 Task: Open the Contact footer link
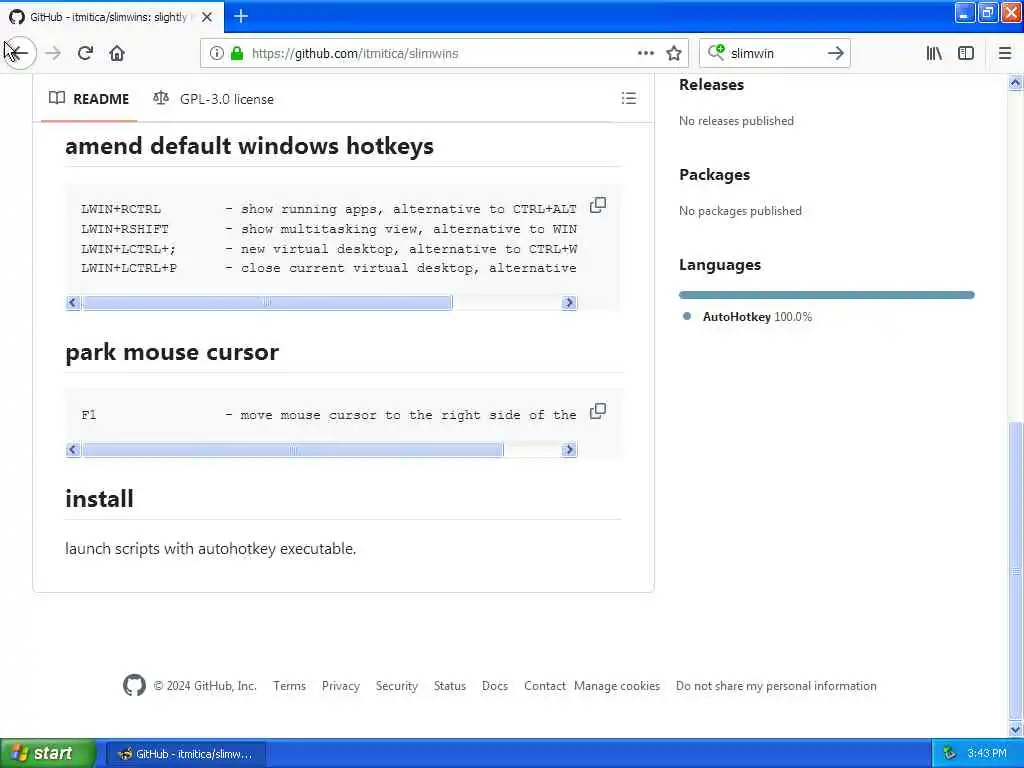pos(545,686)
